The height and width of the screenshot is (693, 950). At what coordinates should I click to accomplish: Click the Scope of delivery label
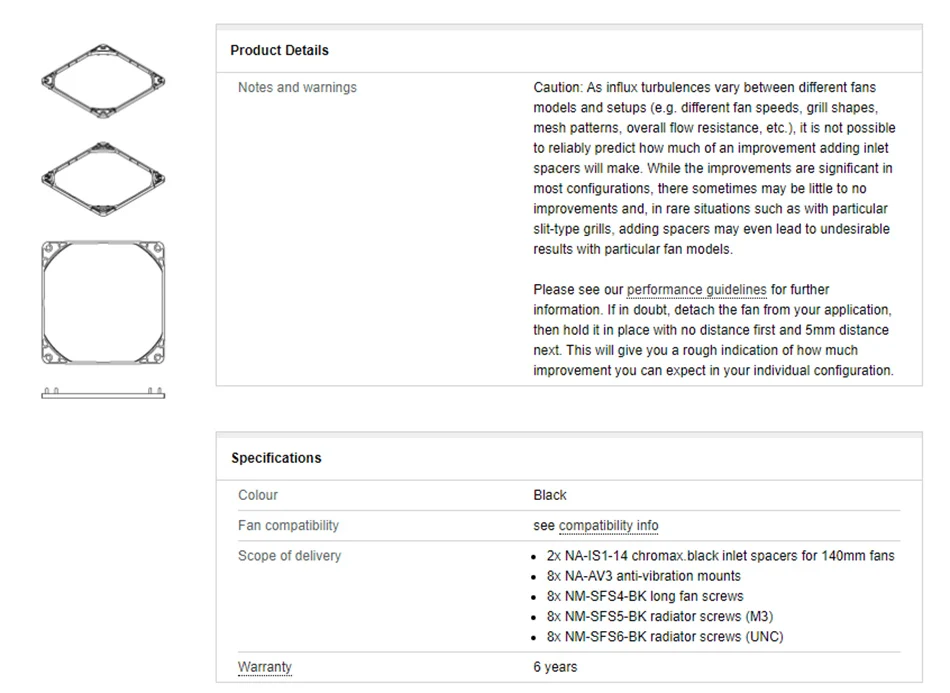click(x=289, y=556)
